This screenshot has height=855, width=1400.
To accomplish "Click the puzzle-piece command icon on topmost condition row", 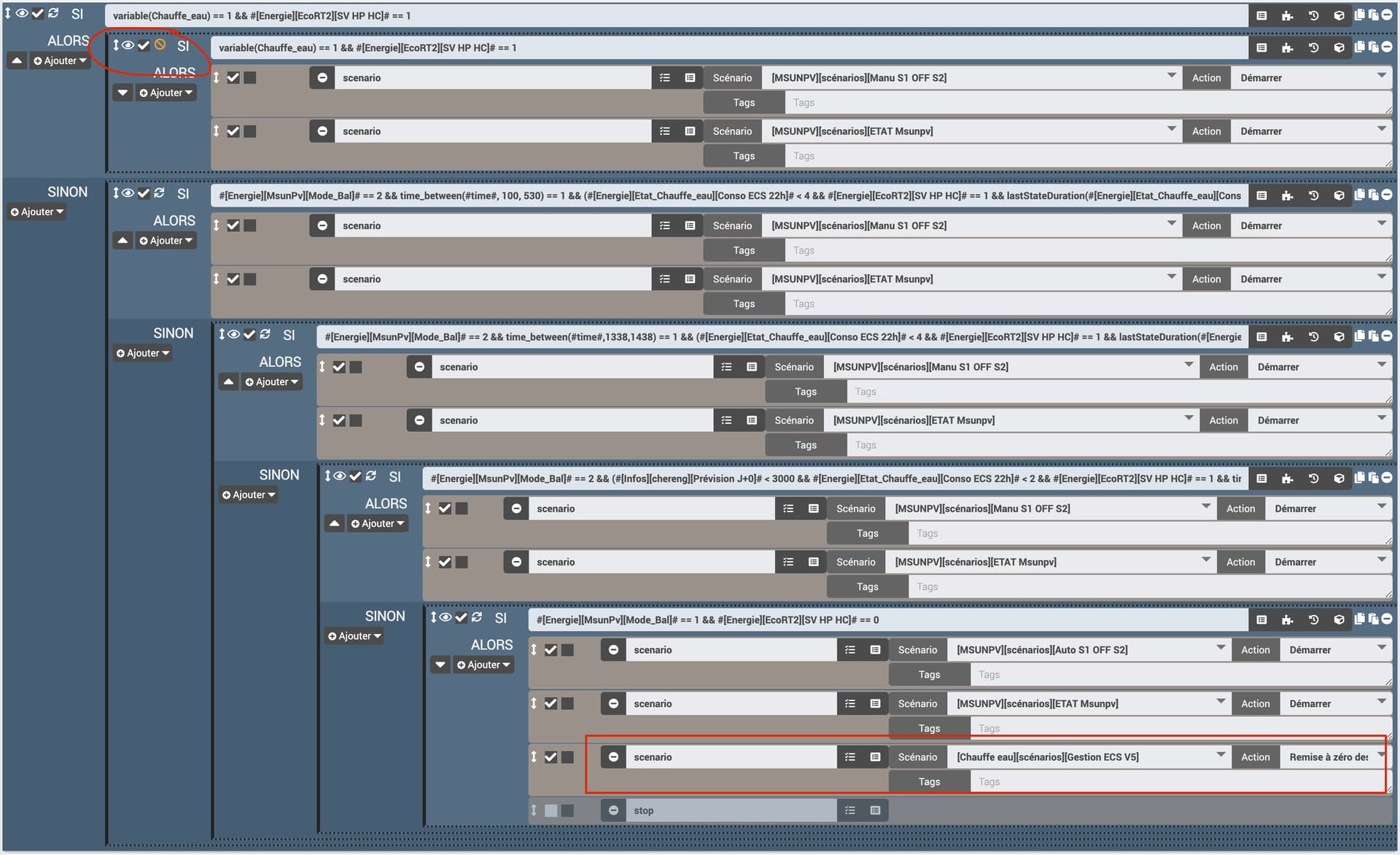I will [1287, 15].
